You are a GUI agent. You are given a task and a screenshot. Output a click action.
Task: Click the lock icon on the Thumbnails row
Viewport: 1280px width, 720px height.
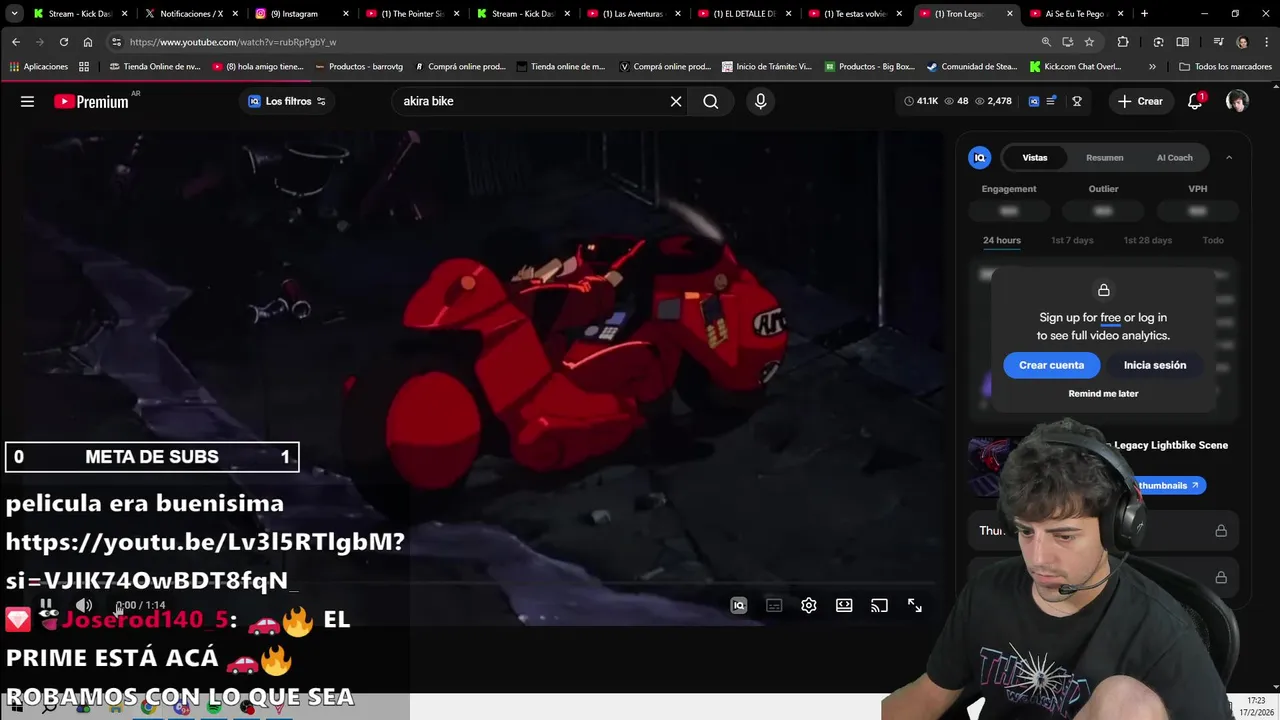pyautogui.click(x=1221, y=531)
